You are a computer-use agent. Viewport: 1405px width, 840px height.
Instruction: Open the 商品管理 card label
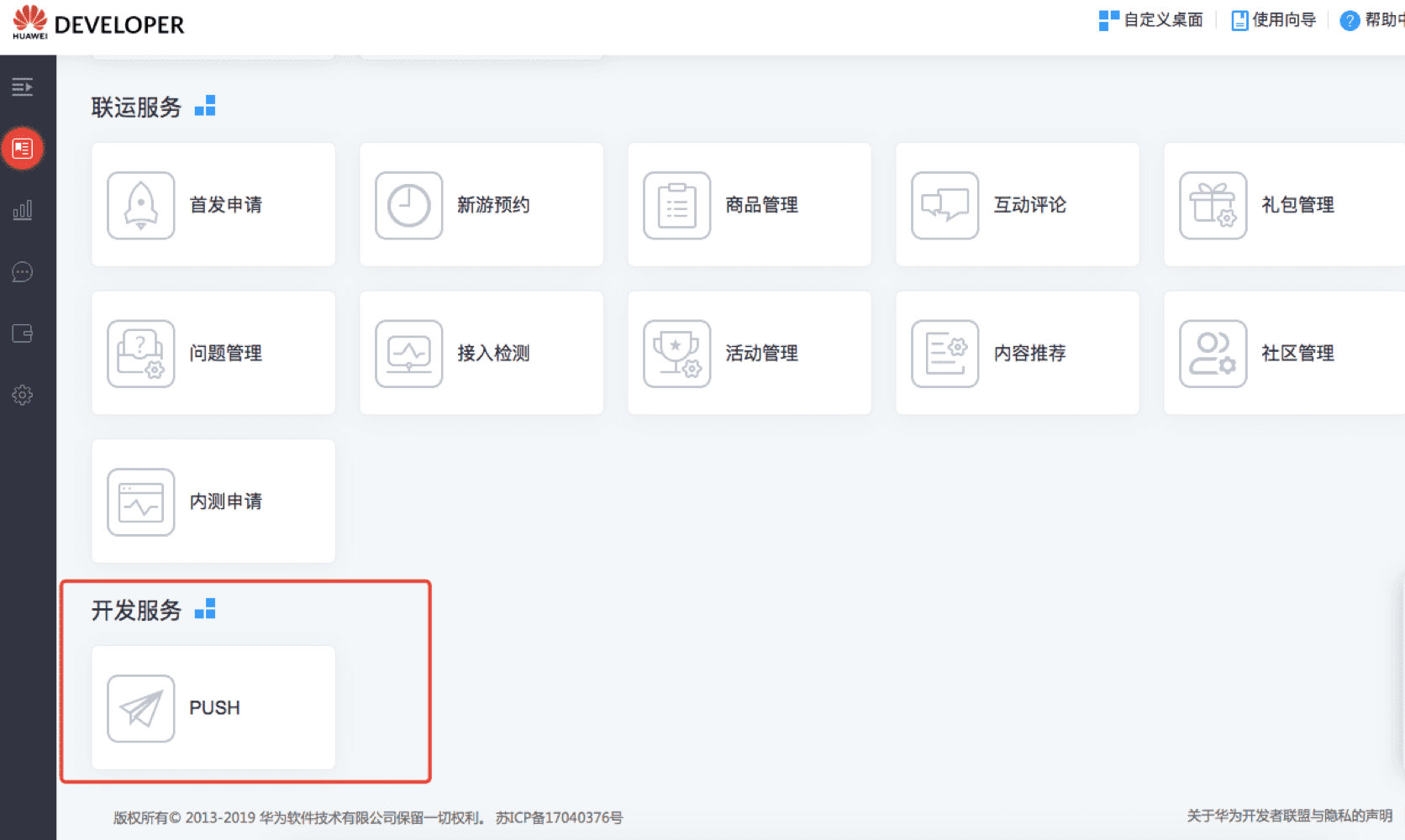(762, 205)
